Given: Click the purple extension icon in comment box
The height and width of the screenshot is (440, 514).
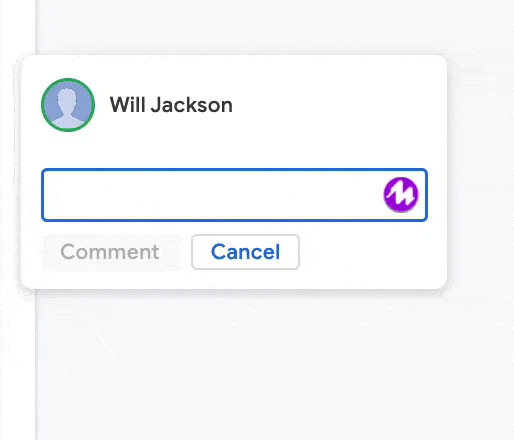Looking at the screenshot, I should 401,195.
